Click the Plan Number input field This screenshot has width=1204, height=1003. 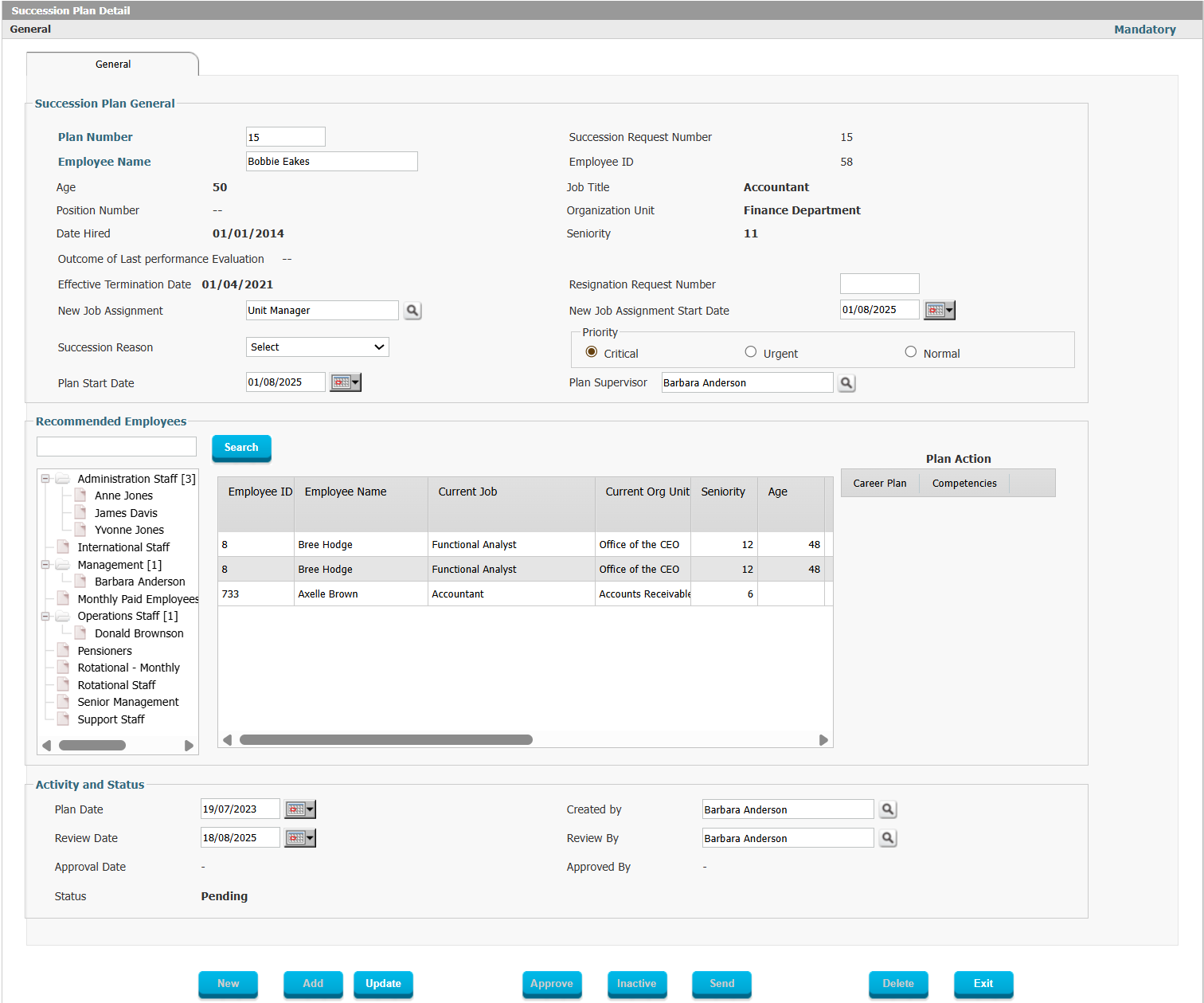[286, 137]
